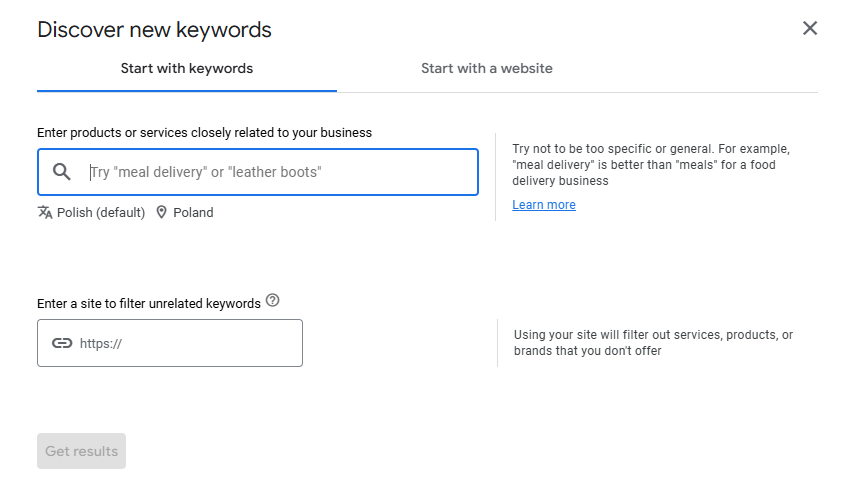
Task: Click the location pin icon
Action: (161, 212)
